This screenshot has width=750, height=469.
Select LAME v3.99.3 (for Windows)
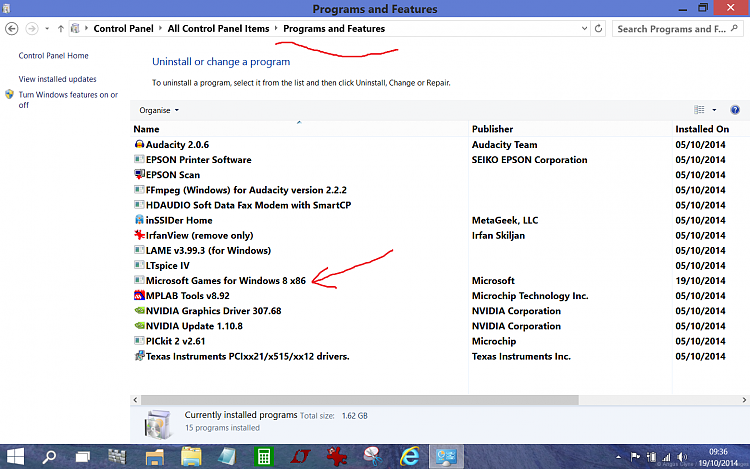coord(208,251)
